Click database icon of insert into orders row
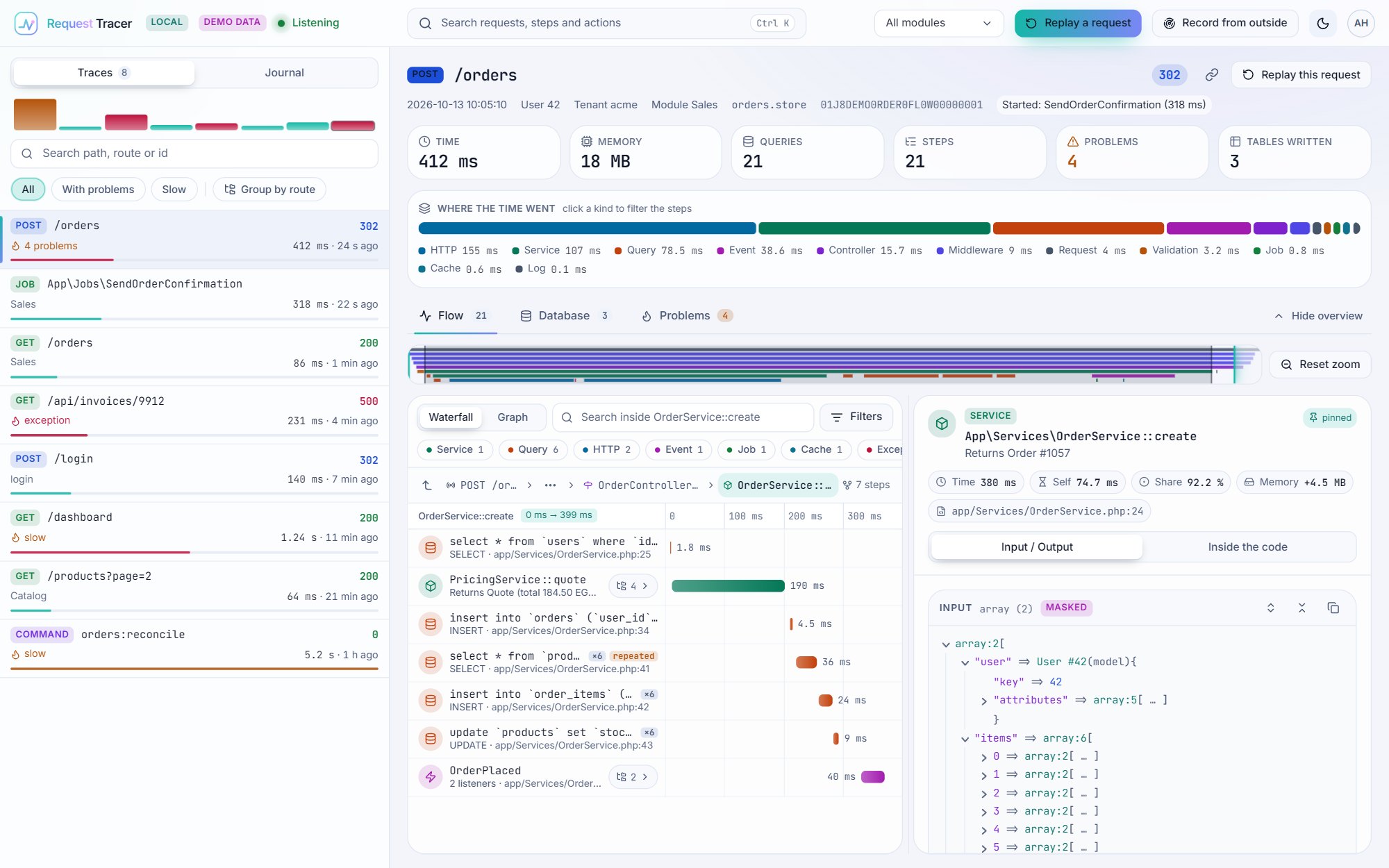1389x868 pixels. point(431,624)
